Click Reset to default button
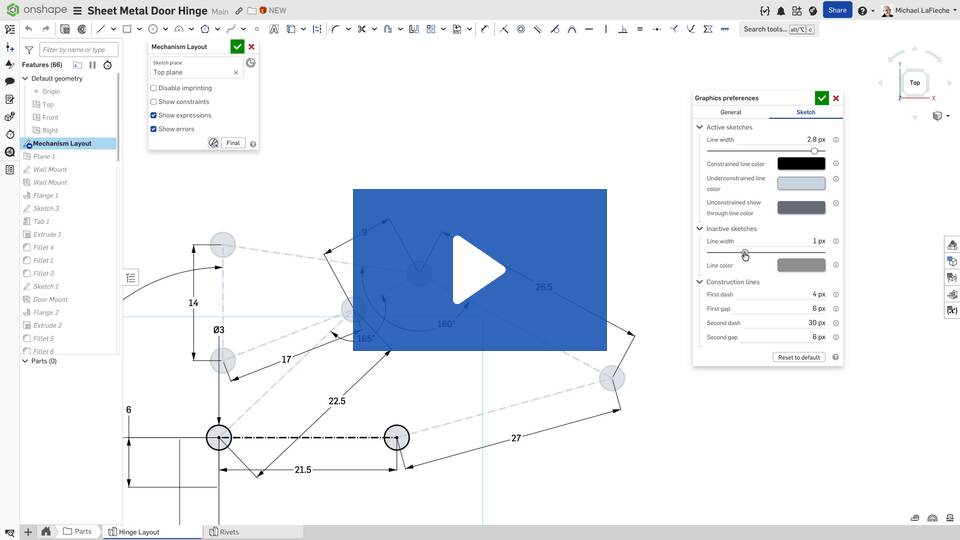This screenshot has height=540, width=960. click(798, 357)
